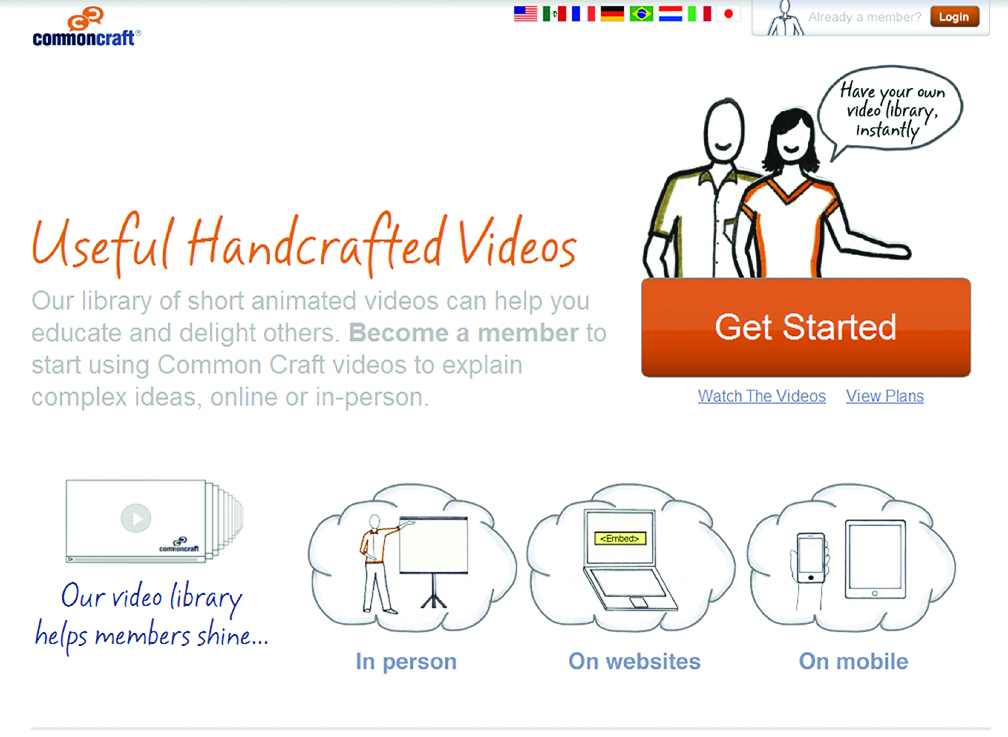Pick Portuguese with the Brazil flag icon
Viewport: 1008px width, 737px height.
[641, 14]
